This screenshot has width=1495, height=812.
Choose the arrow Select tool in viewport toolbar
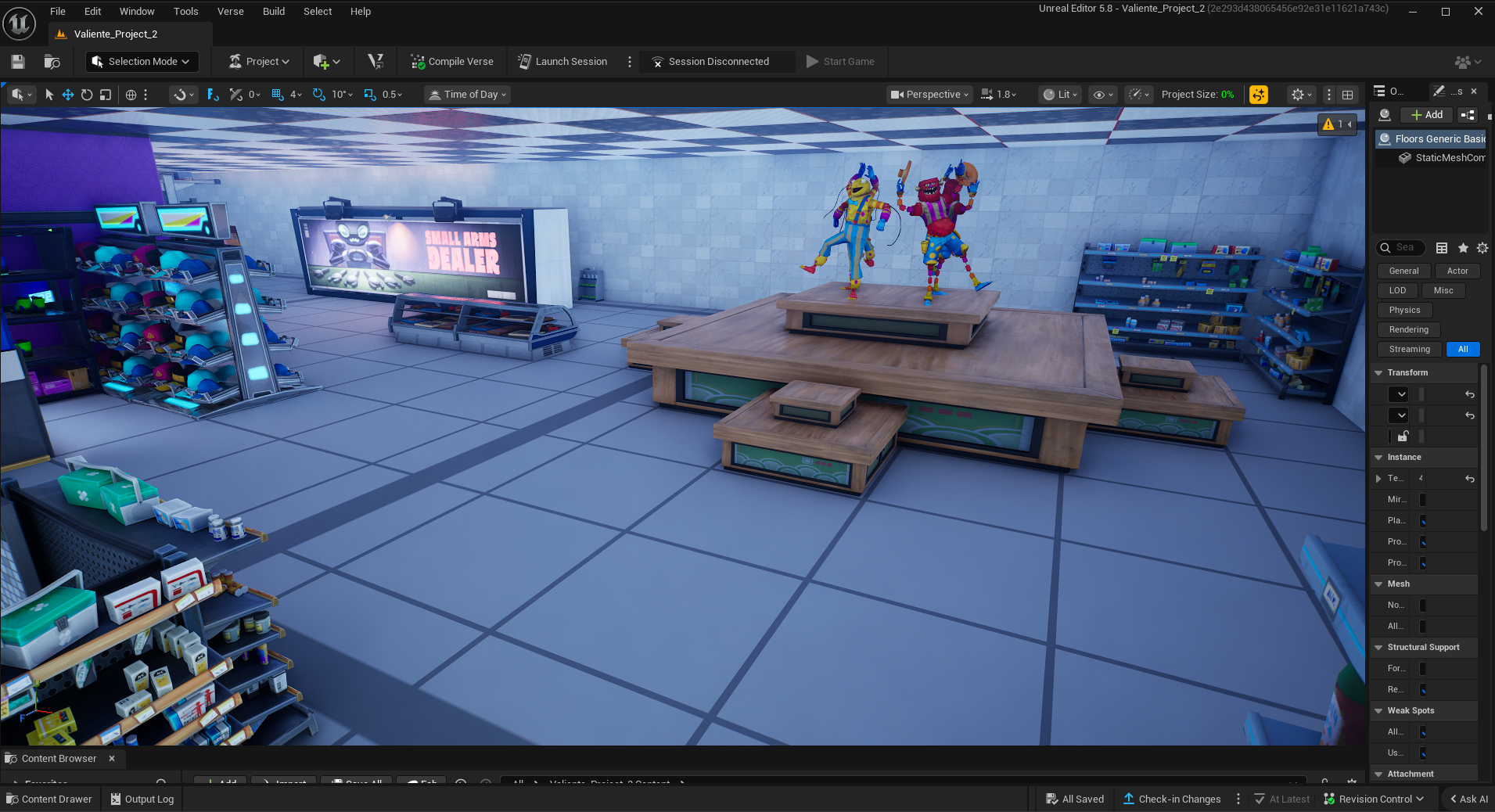pyautogui.click(x=49, y=95)
